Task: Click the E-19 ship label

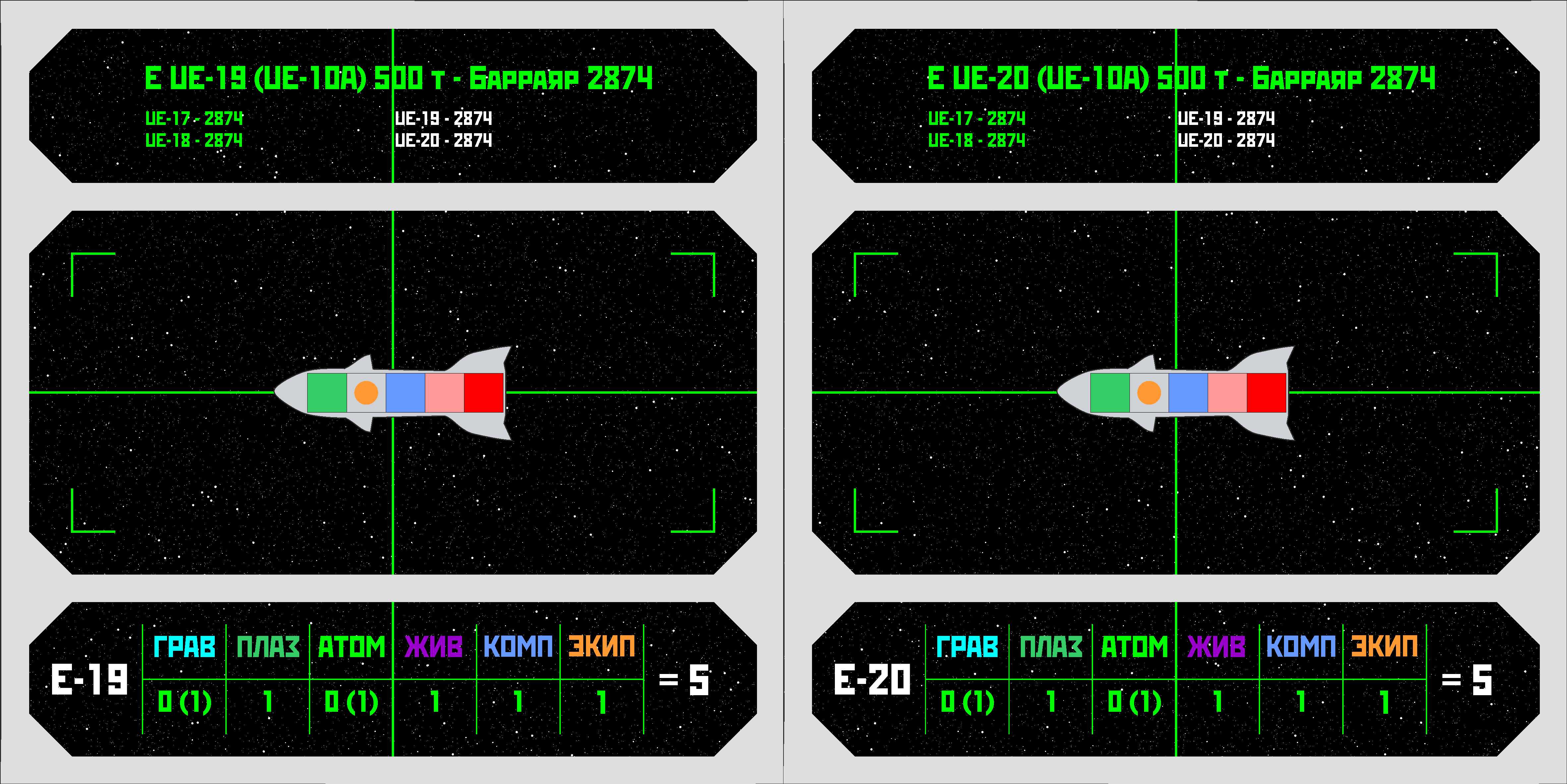Action: pos(90,680)
